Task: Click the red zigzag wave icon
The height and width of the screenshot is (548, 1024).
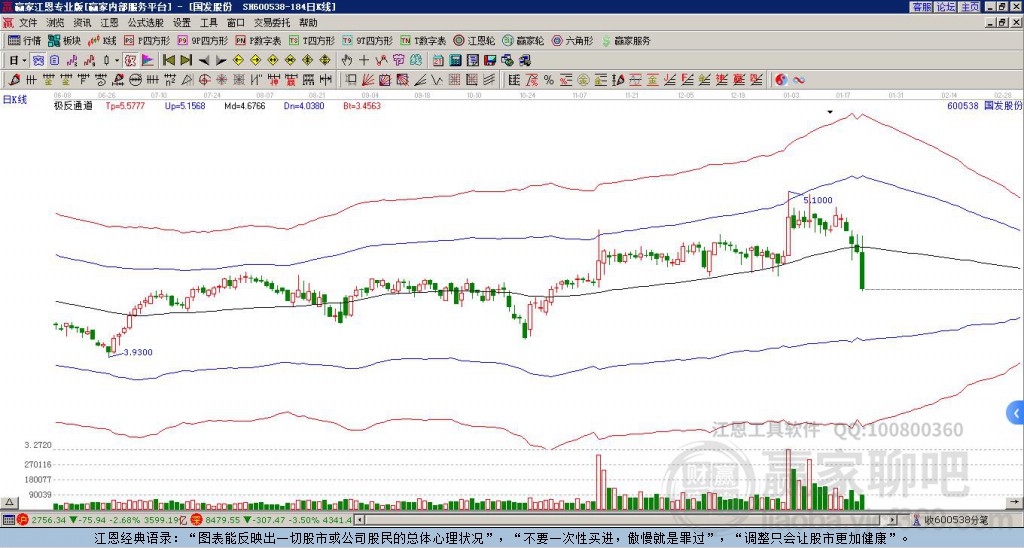Action: click(x=381, y=60)
